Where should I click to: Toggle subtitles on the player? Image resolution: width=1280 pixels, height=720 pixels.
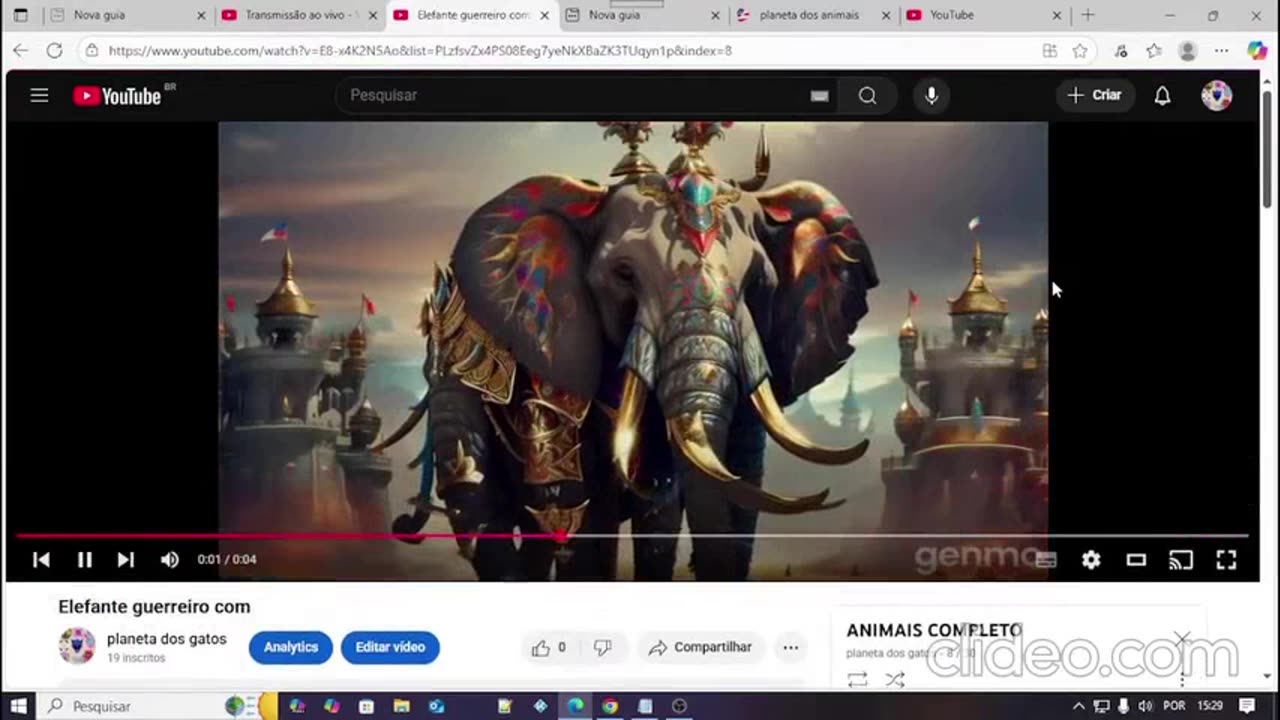[1045, 560]
